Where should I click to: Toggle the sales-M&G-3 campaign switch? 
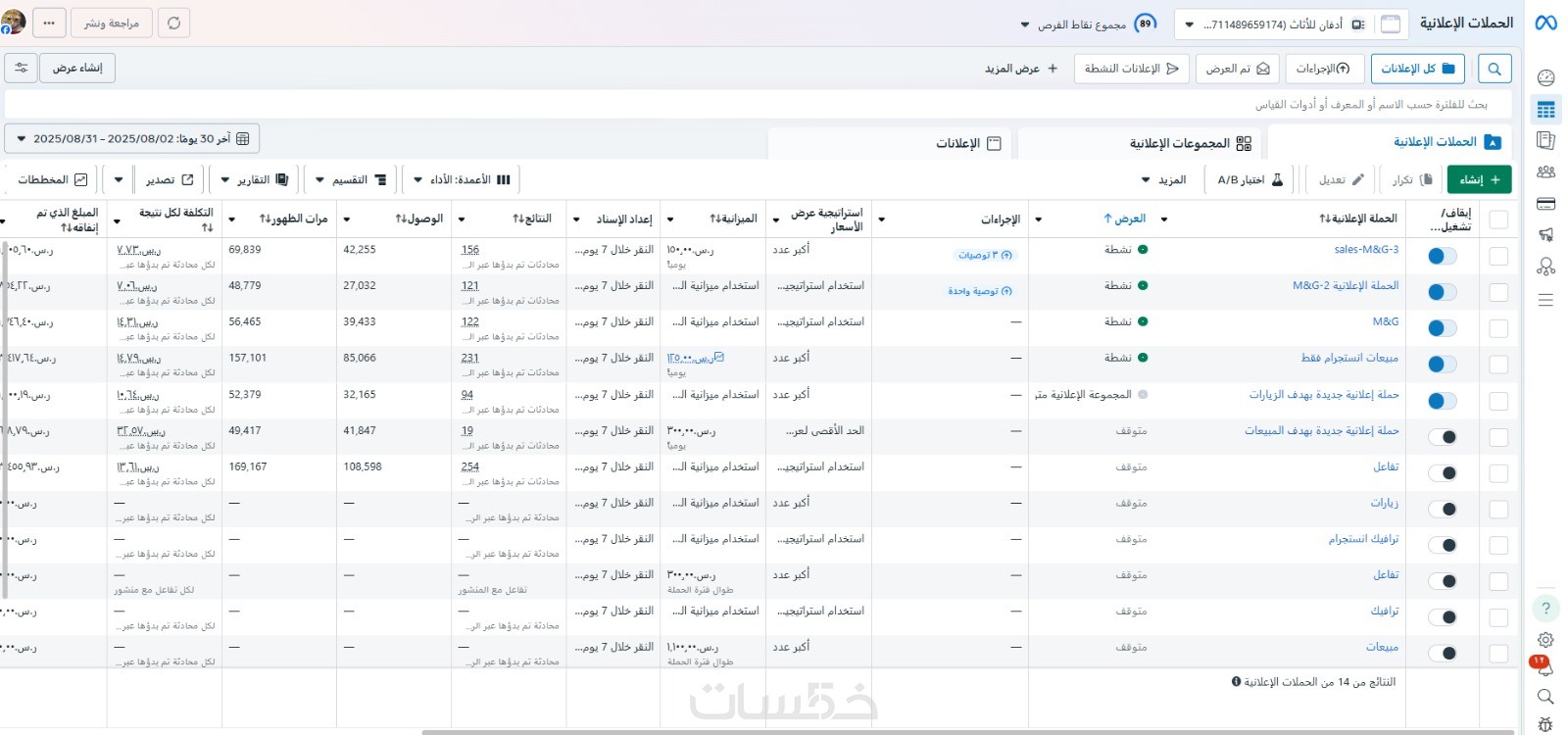(x=1442, y=256)
